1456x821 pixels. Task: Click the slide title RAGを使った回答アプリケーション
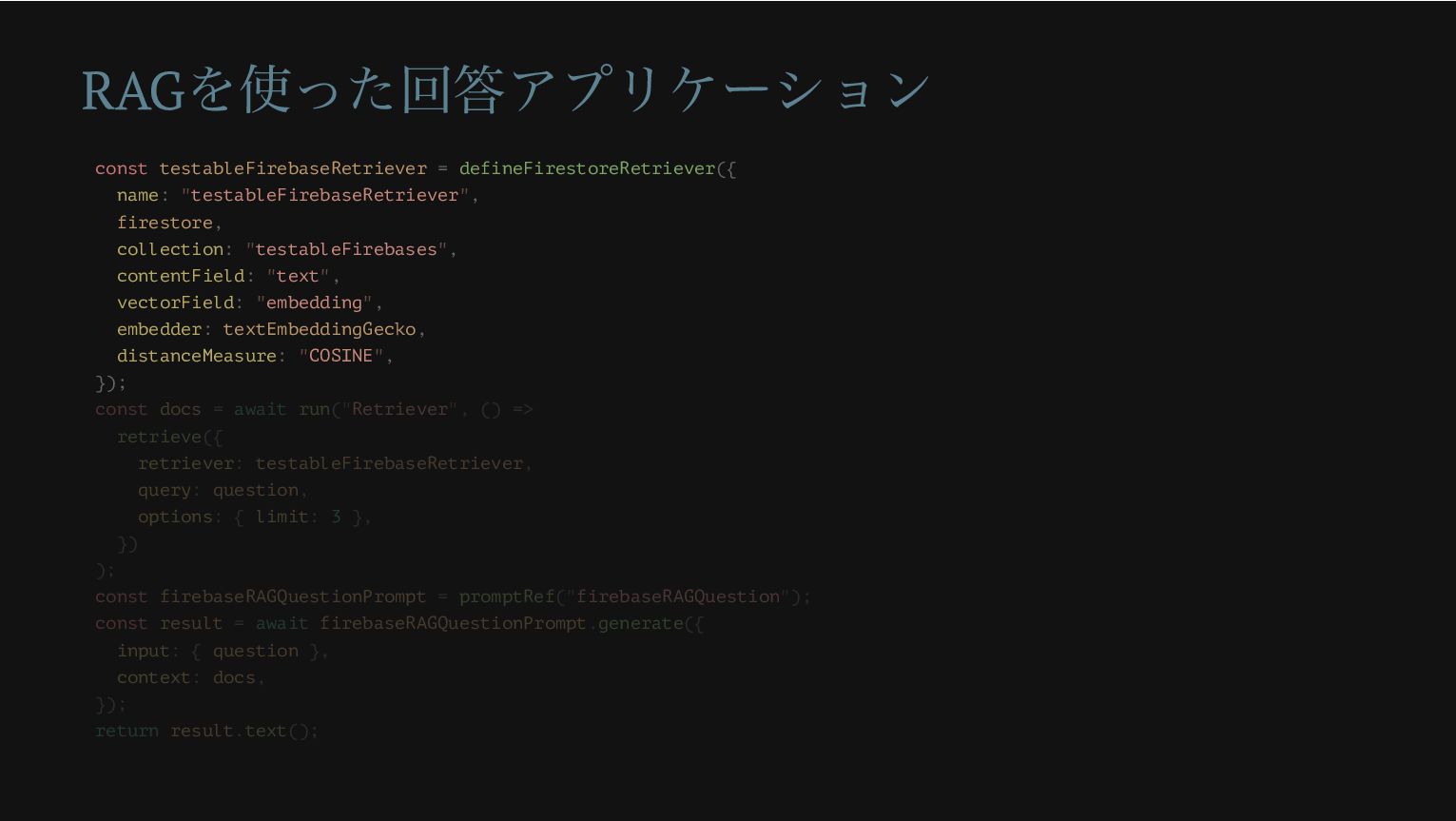tap(505, 90)
